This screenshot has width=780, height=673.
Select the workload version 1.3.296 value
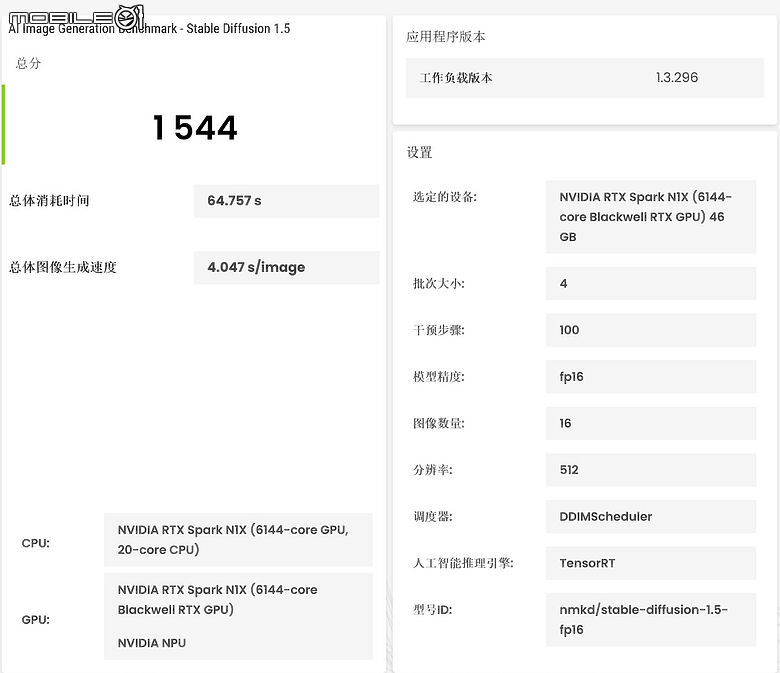[x=677, y=78]
